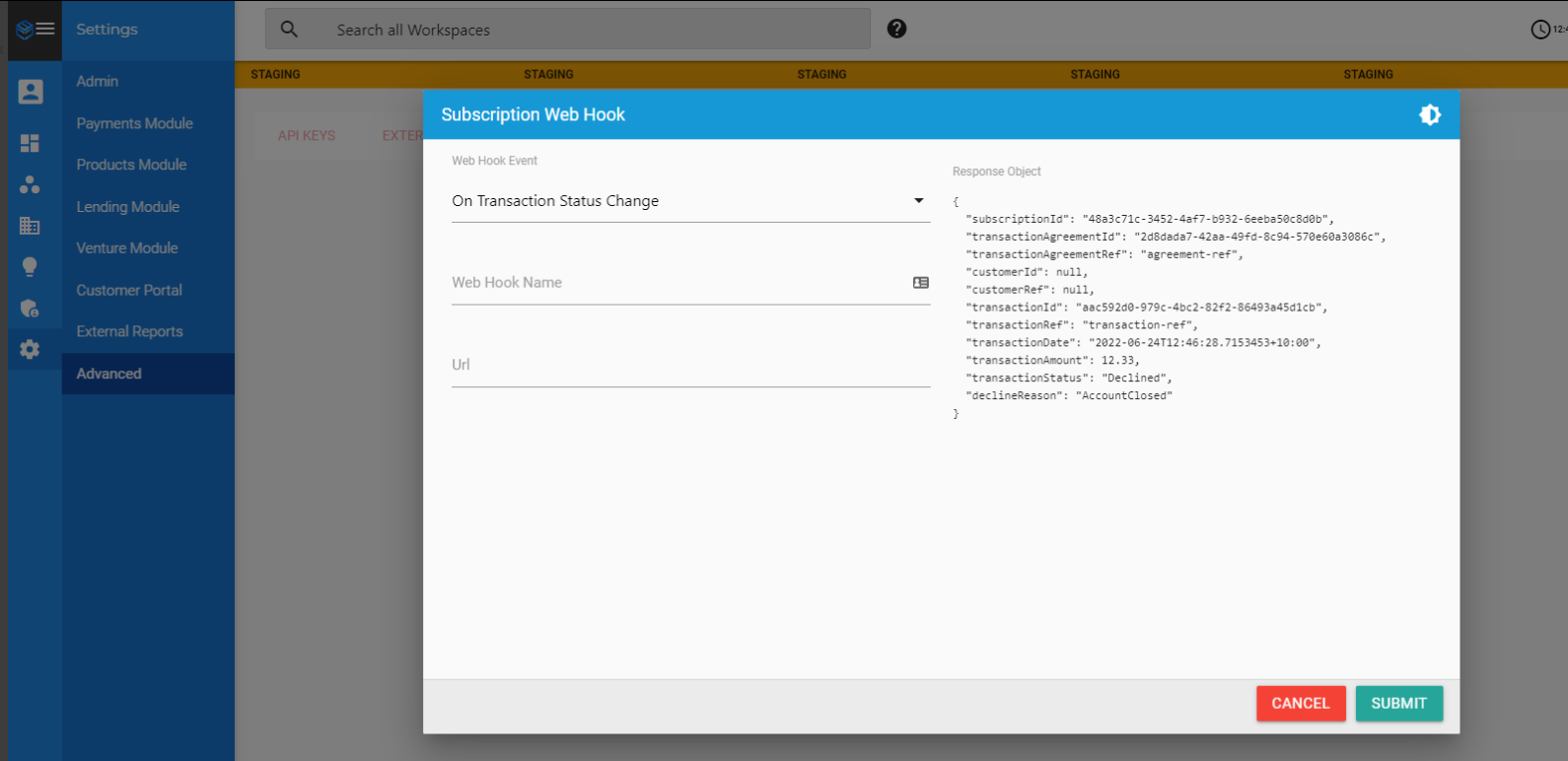Toggle the brightness icon in dialog header
Image resolution: width=1568 pixels, height=761 pixels.
click(x=1430, y=114)
